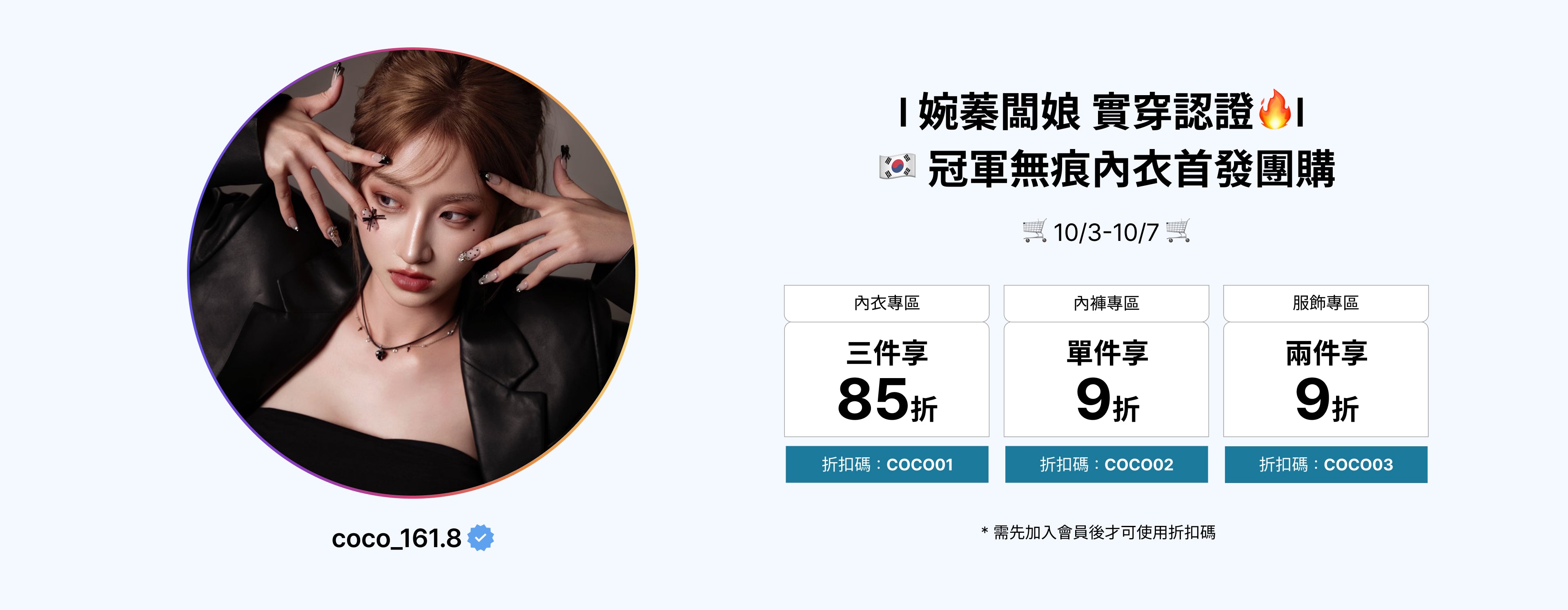Click the 冠軍無痕內衣首發團購 headline

click(1131, 169)
